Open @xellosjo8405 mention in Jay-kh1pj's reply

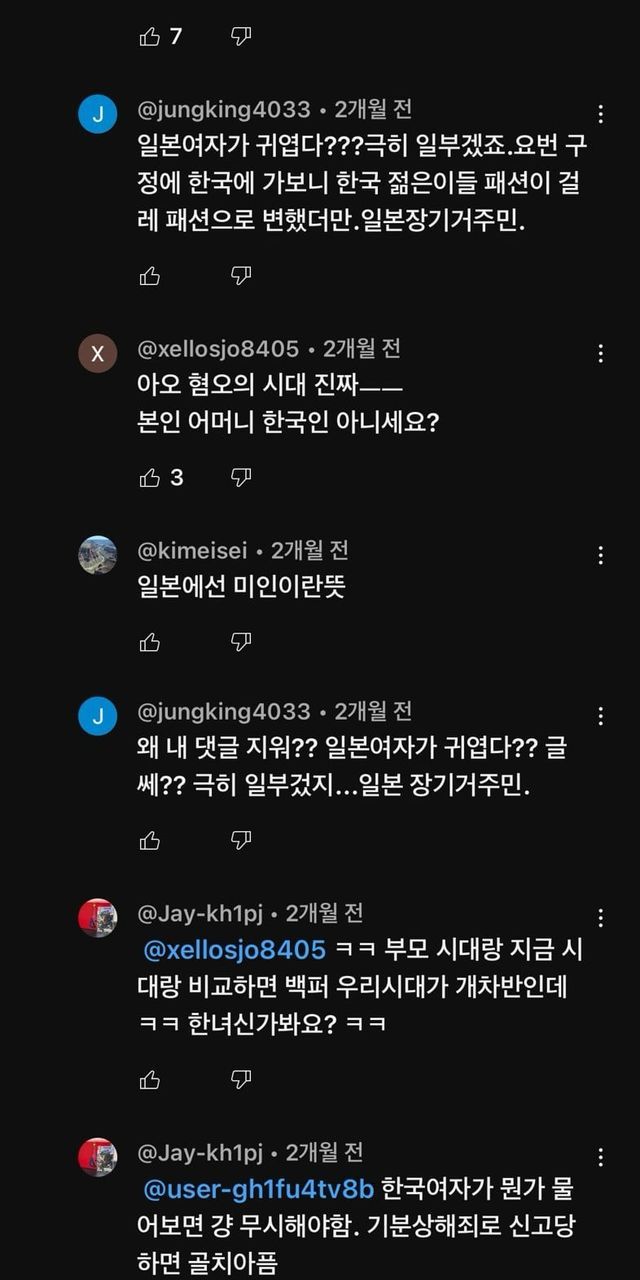point(235,949)
